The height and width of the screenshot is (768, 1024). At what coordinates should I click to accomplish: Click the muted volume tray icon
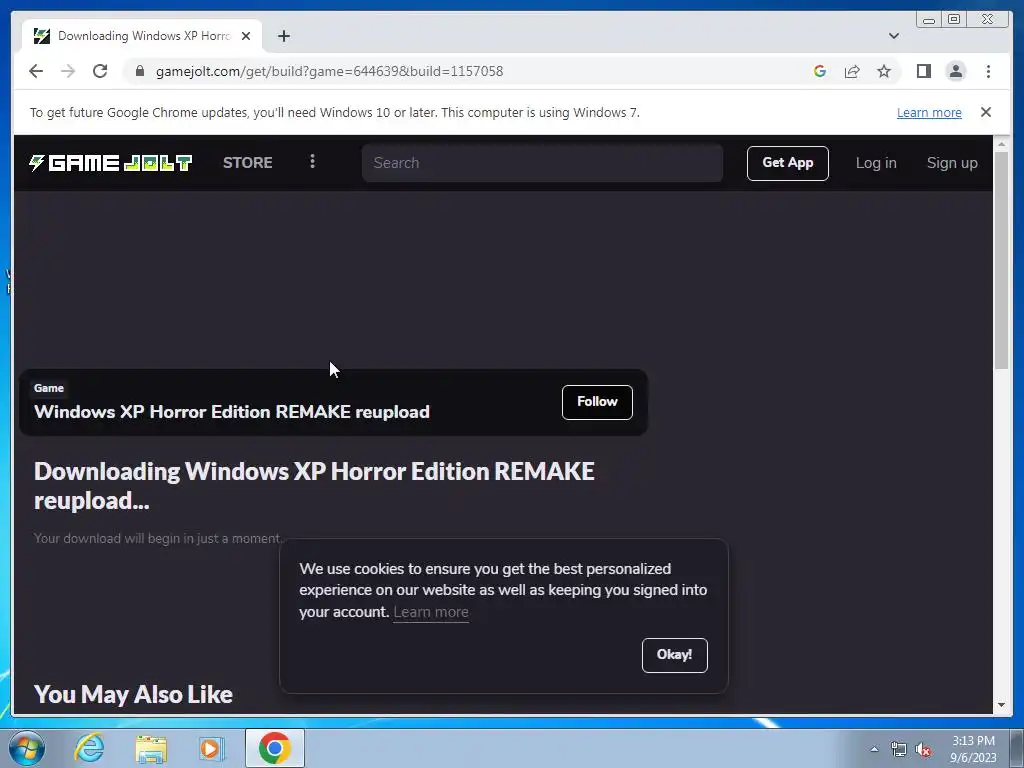923,750
